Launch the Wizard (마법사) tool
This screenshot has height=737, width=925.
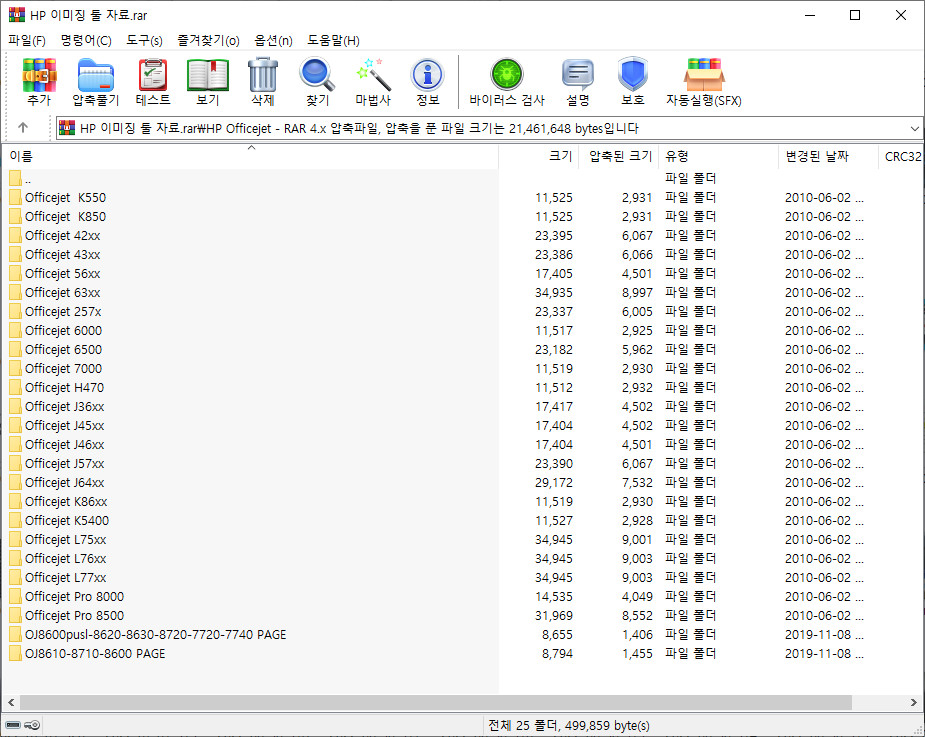(373, 81)
